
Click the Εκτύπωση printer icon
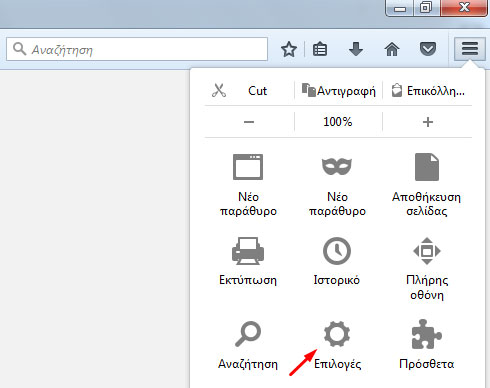tap(248, 251)
